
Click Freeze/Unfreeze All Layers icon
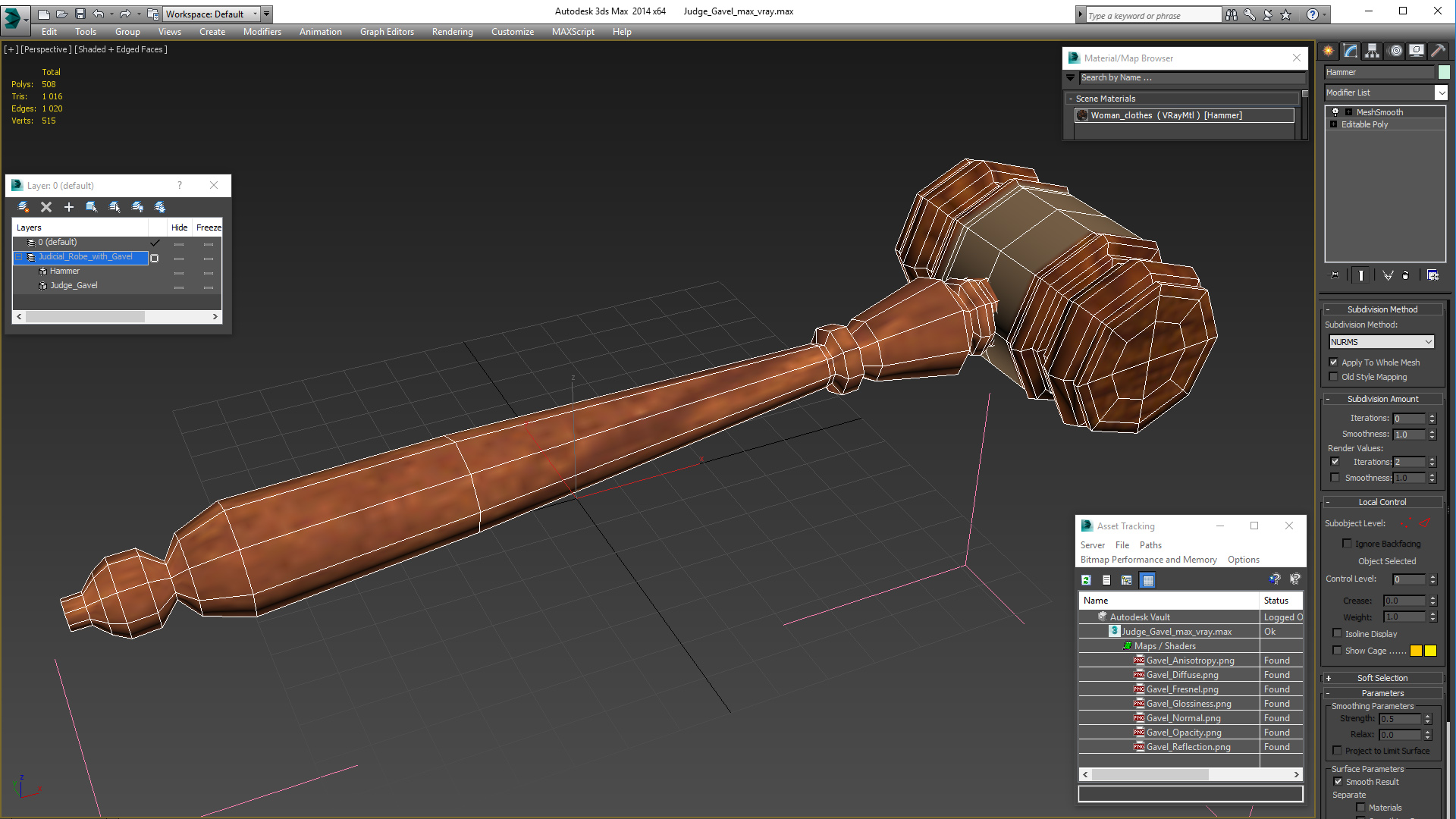(160, 207)
